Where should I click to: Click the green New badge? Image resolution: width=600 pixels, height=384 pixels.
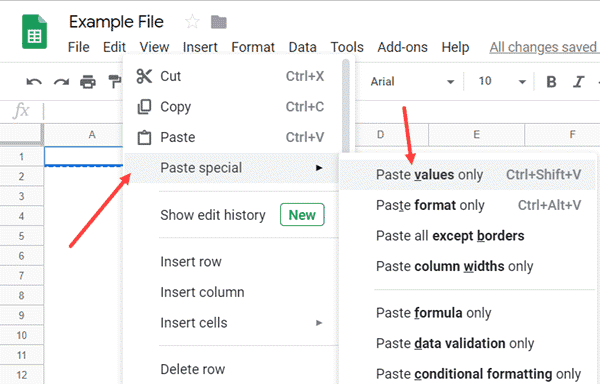302,215
